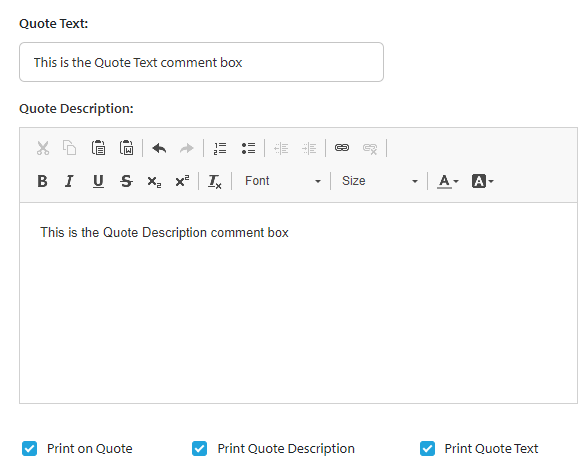Undo the last edit
The width and height of the screenshot is (586, 473).
point(159,148)
